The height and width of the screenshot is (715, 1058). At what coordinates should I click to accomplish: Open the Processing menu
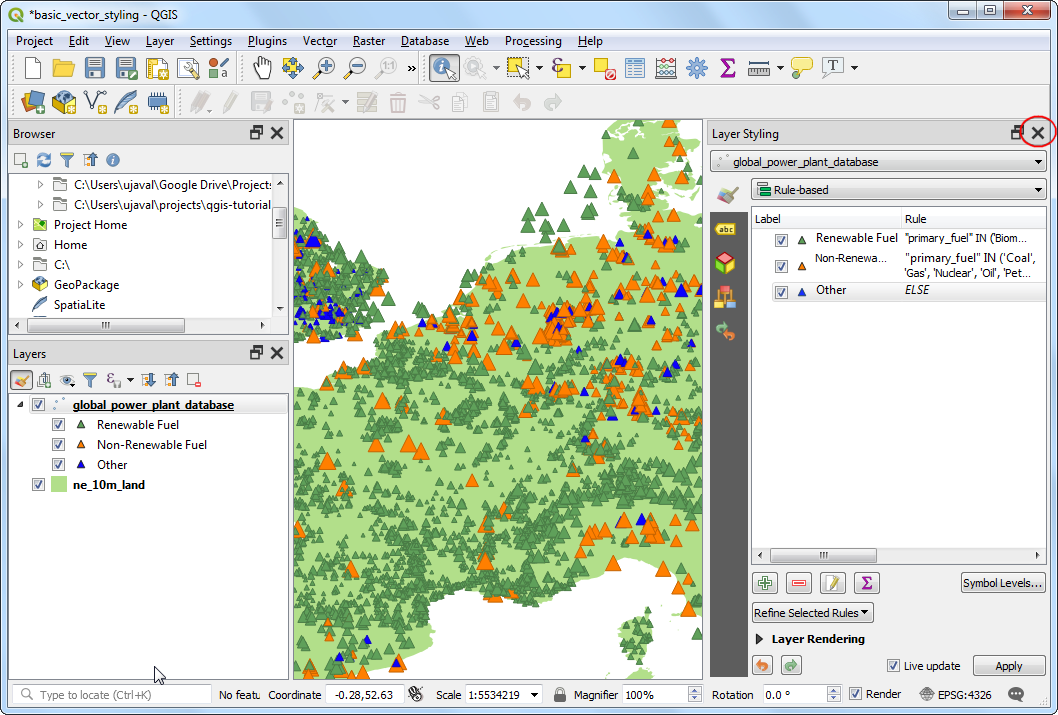tap(533, 41)
